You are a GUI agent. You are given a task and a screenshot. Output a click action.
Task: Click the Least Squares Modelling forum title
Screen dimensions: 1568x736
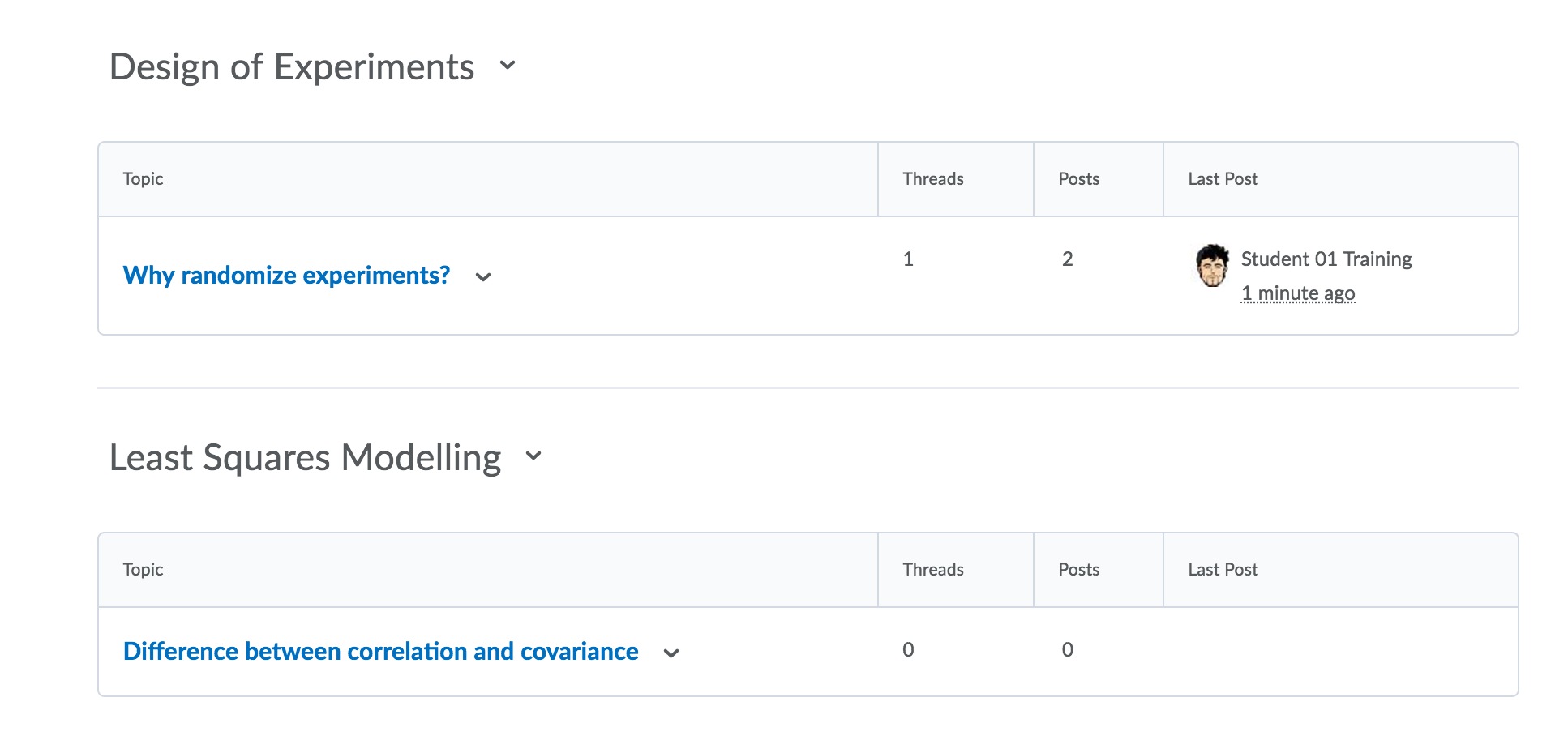pos(305,457)
